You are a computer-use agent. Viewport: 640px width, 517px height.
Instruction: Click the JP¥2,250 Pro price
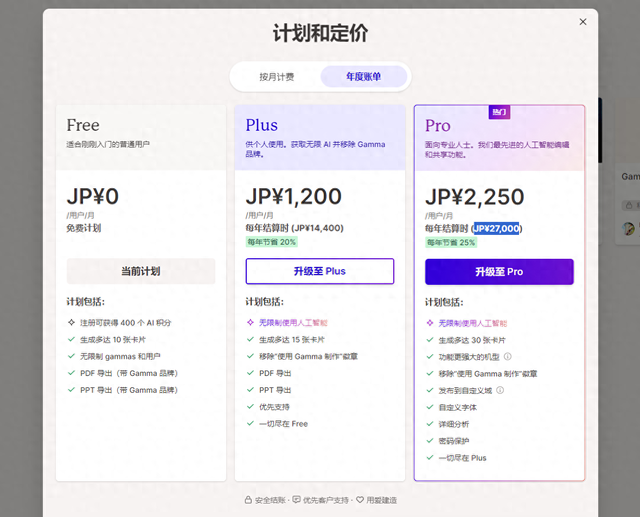pyautogui.click(x=475, y=197)
